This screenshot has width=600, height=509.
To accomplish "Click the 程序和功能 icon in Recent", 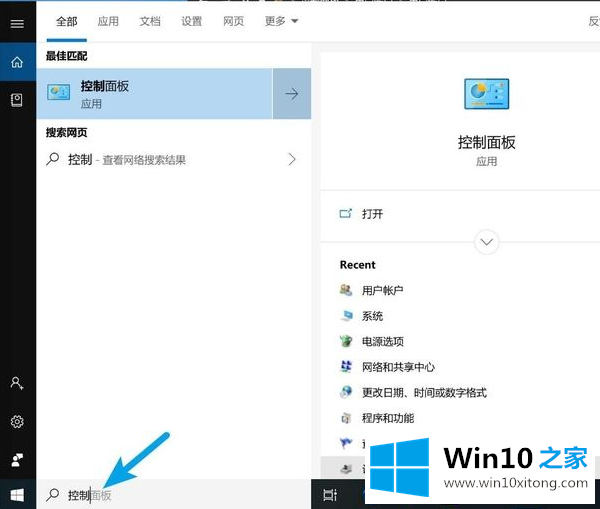I will (x=346, y=418).
